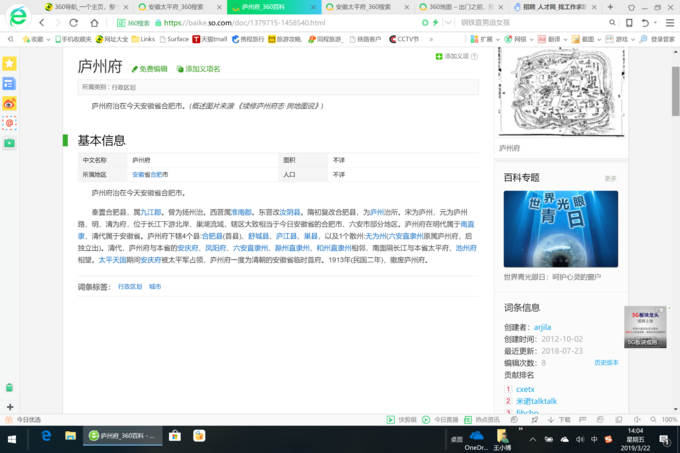Open the 收藏 bookmarks dropdown
680x453 pixels.
tap(33, 39)
